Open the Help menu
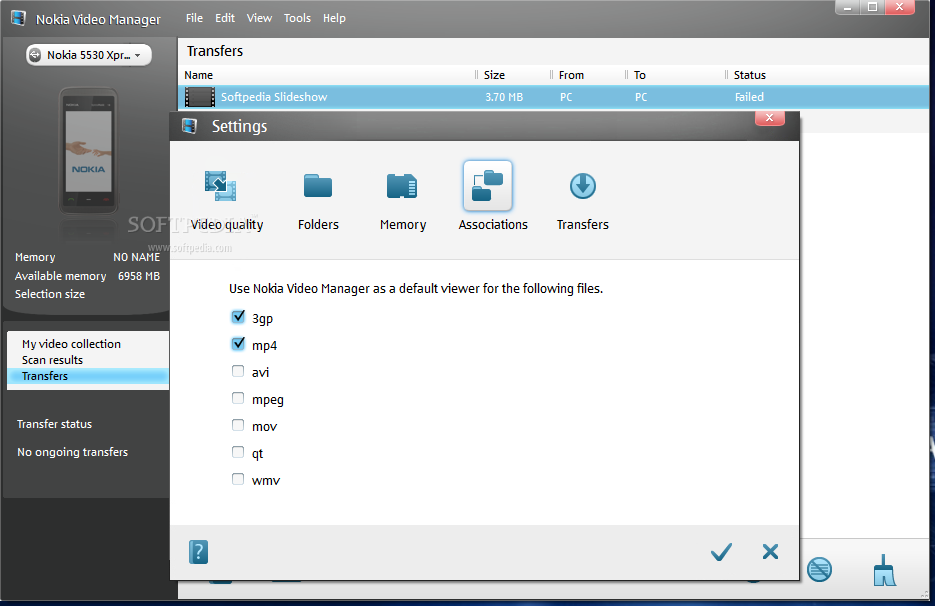This screenshot has height=606, width=935. [334, 18]
